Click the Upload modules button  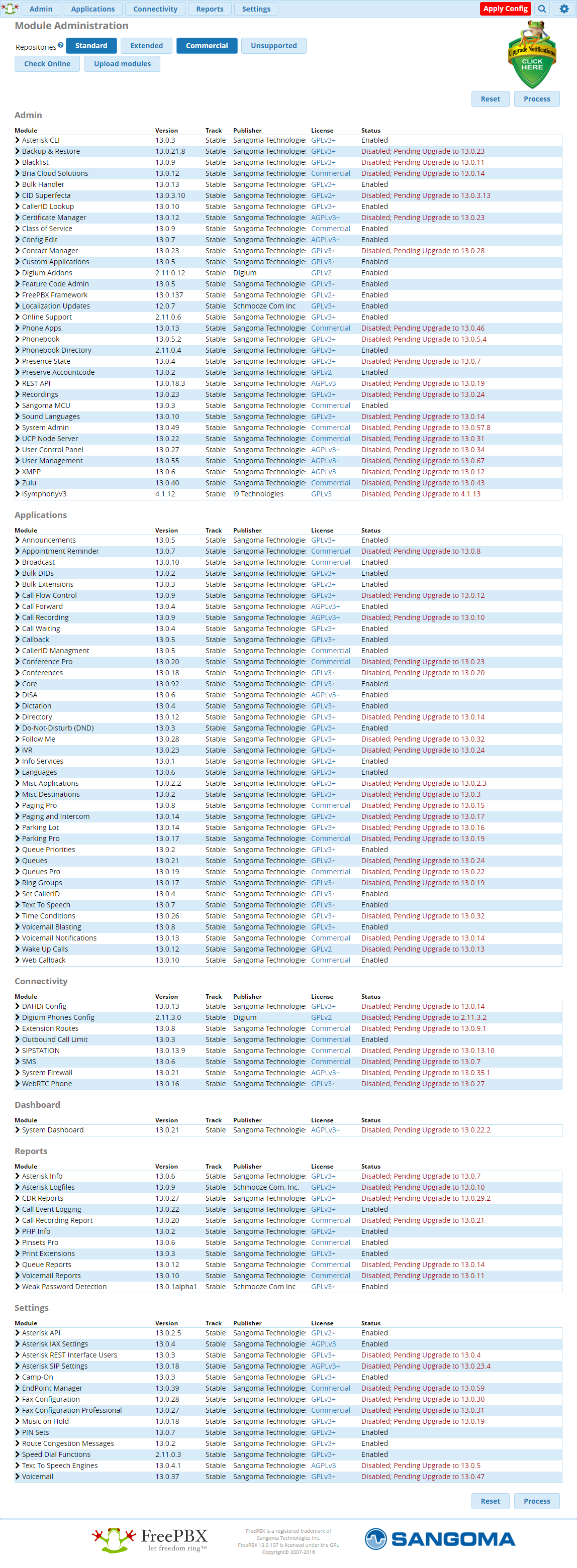tap(122, 64)
